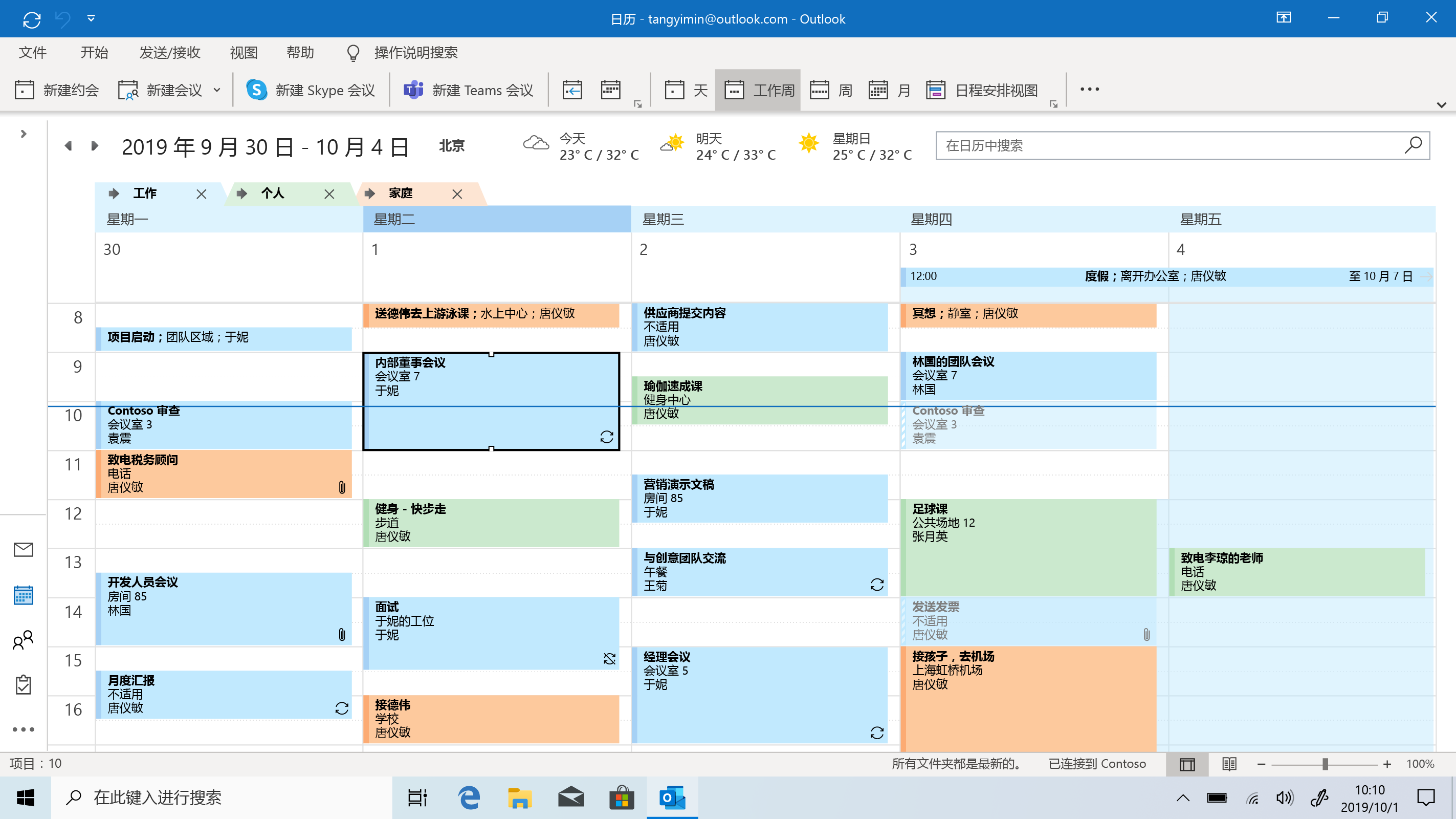Switch to Day (天) view
The image size is (1456, 819).
coord(686,90)
